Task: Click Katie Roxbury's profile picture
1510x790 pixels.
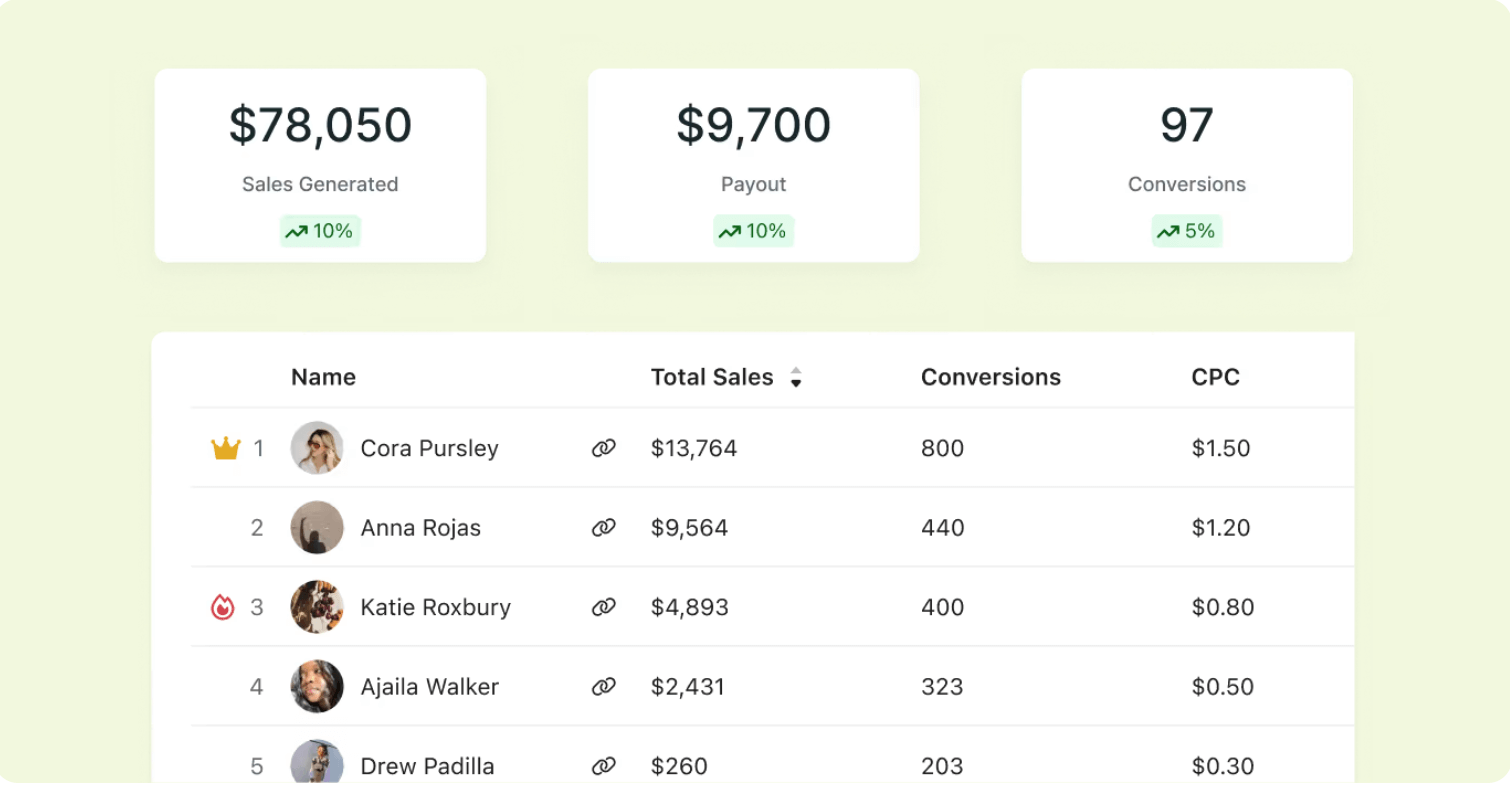Action: (317, 607)
